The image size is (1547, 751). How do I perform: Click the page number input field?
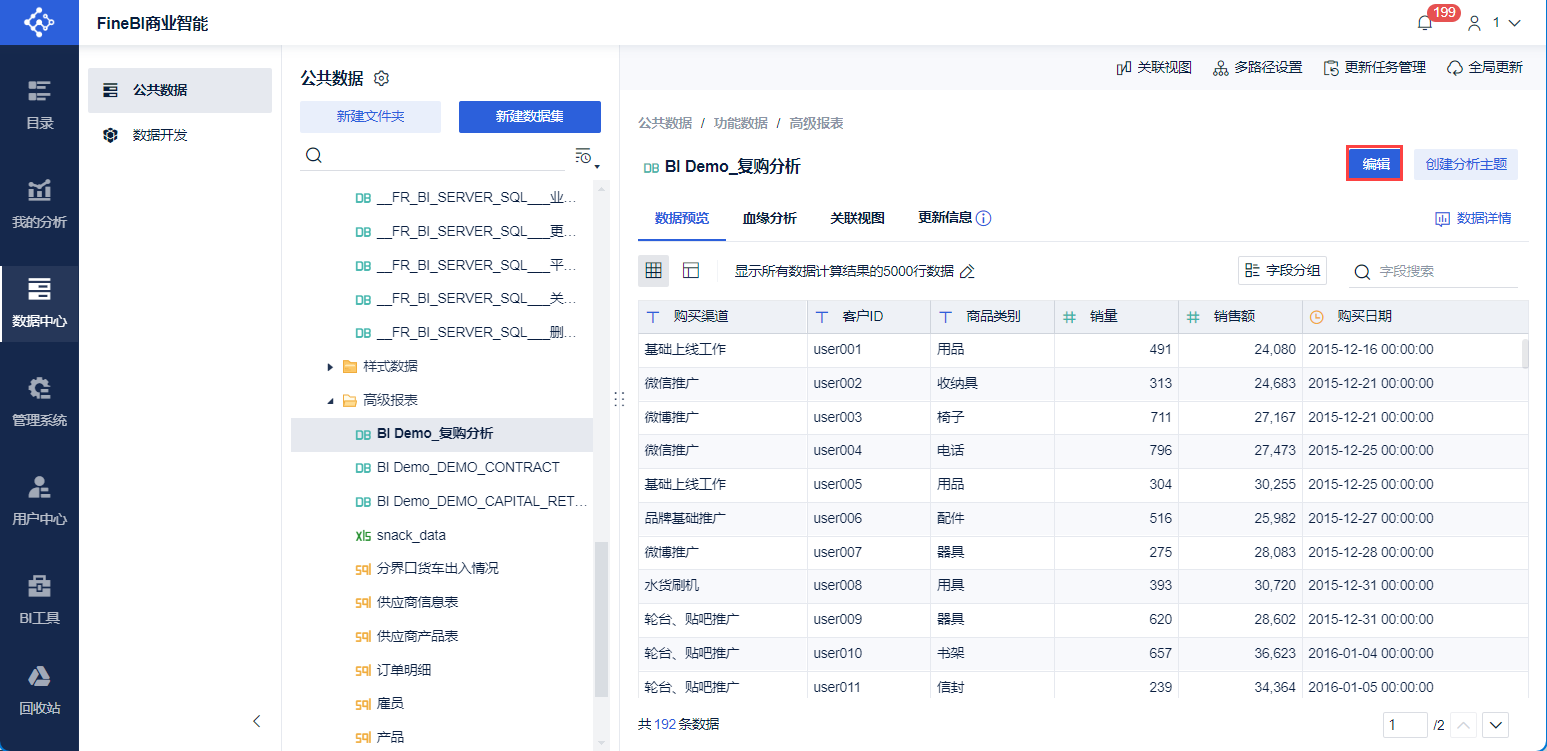coord(1405,725)
